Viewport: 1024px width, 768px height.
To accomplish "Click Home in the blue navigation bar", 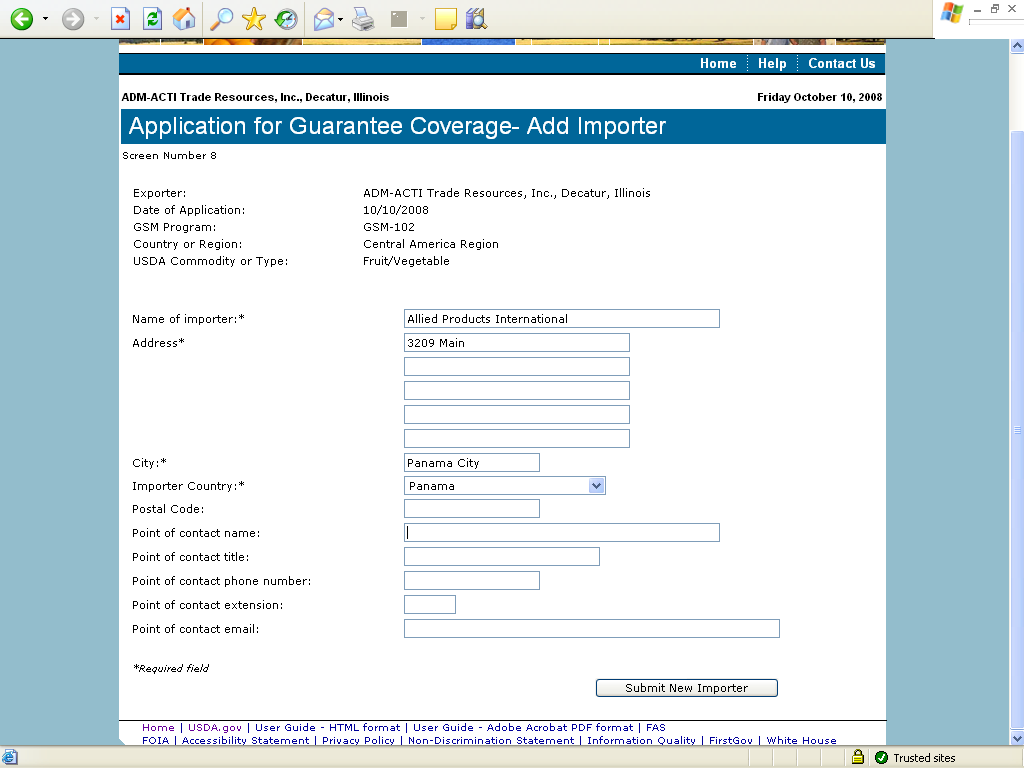I will (718, 63).
